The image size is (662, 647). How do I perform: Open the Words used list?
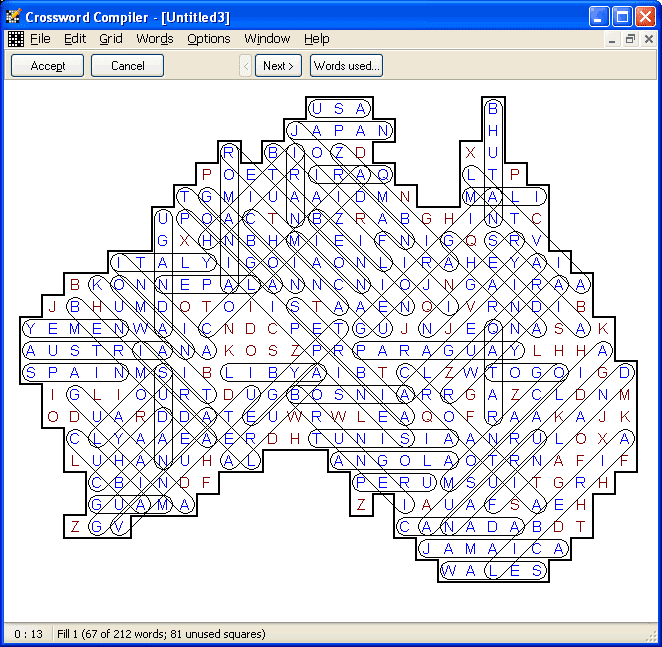pyautogui.click(x=346, y=66)
